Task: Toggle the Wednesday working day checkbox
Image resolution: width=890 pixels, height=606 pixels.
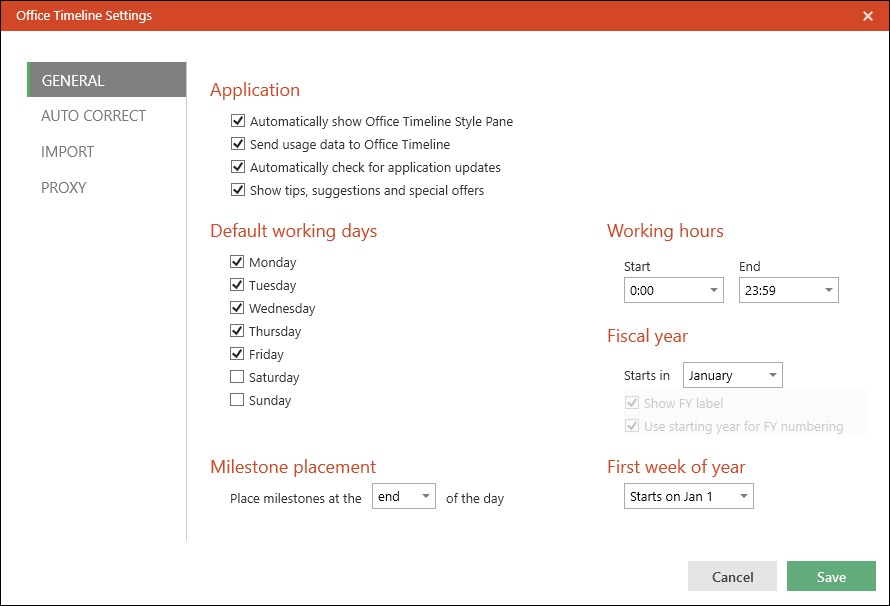Action: (x=237, y=308)
